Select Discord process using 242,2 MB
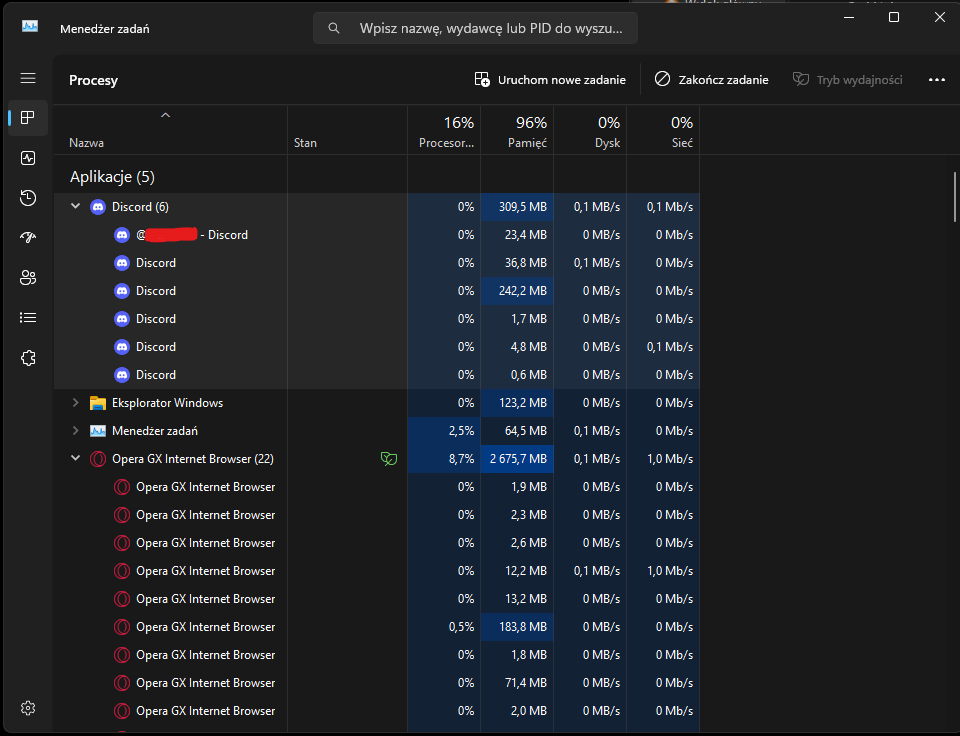Screen dimensions: 960x736 377,291
